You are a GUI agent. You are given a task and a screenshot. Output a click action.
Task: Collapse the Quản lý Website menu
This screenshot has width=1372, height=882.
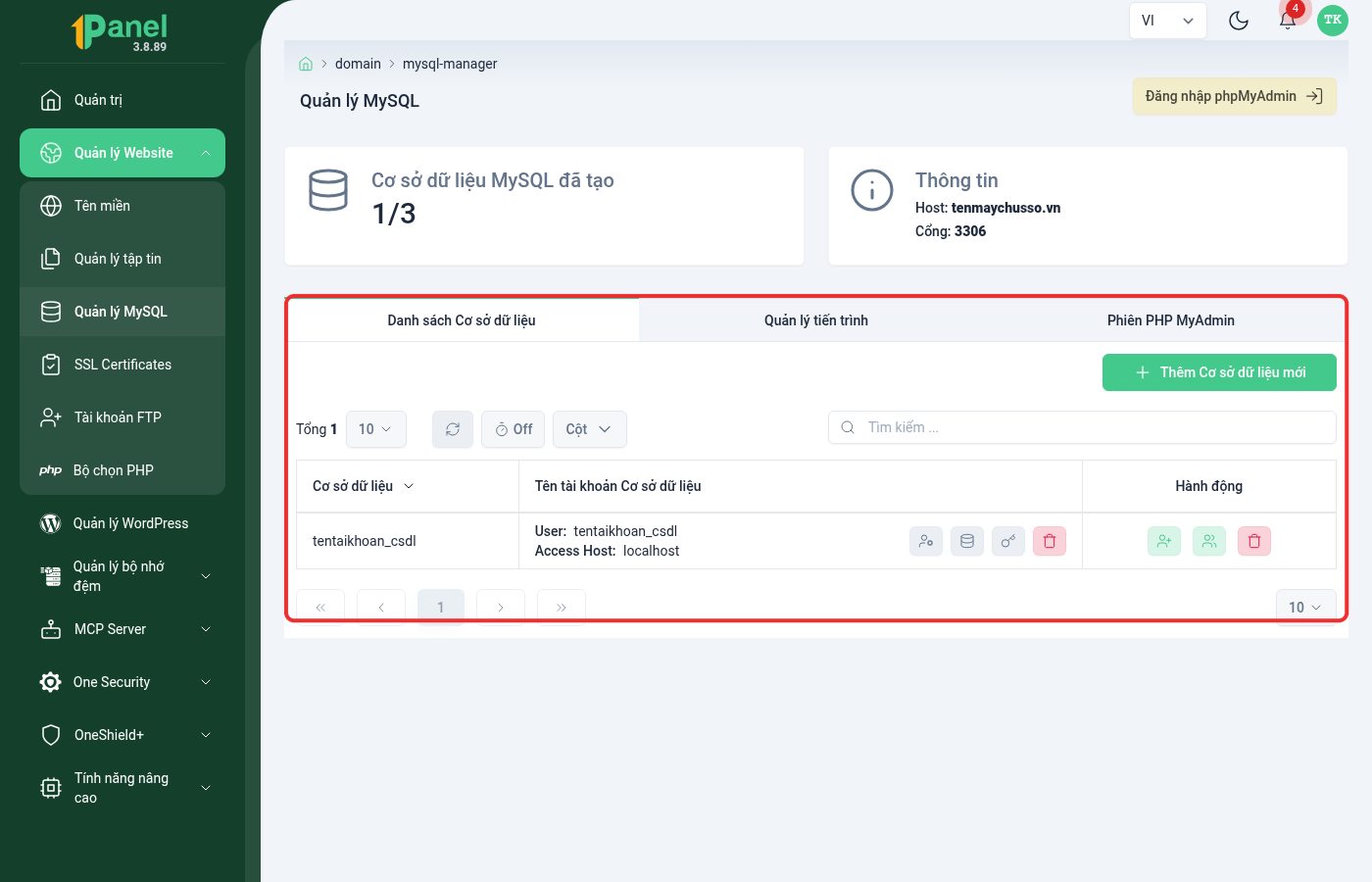122,153
